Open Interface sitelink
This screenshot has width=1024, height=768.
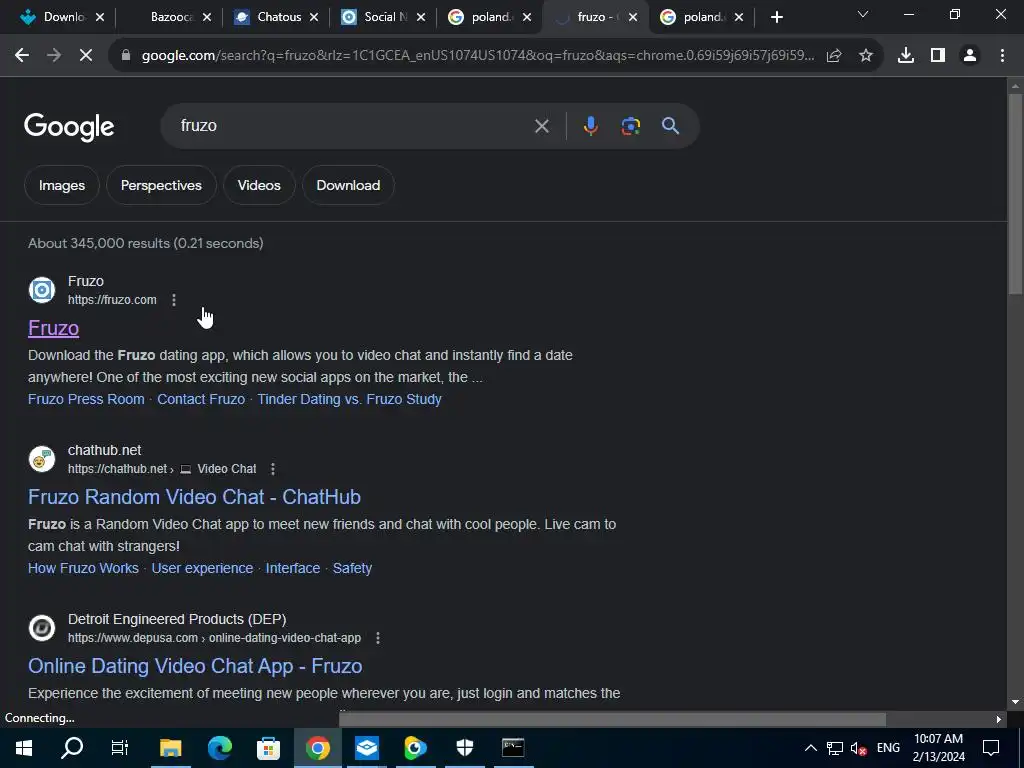293,568
